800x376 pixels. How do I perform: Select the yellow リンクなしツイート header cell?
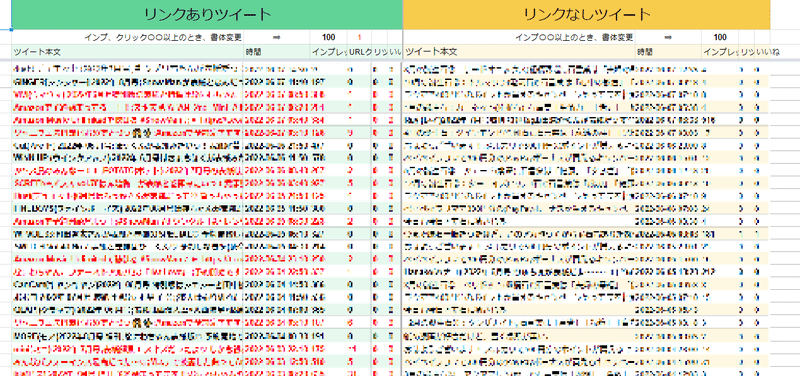[586, 14]
